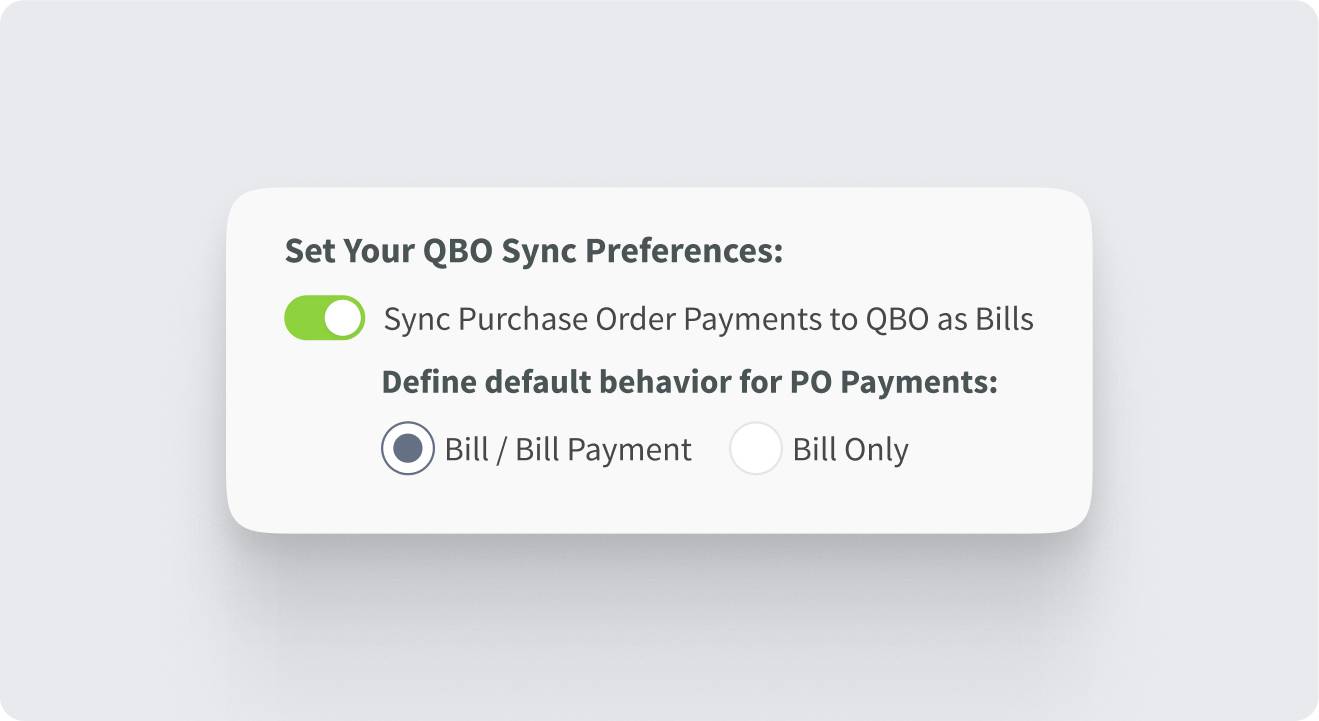This screenshot has width=1319, height=721.
Task: Click 'Sync Purchase Order Payments to QBO as Bills' label
Action: coord(708,319)
